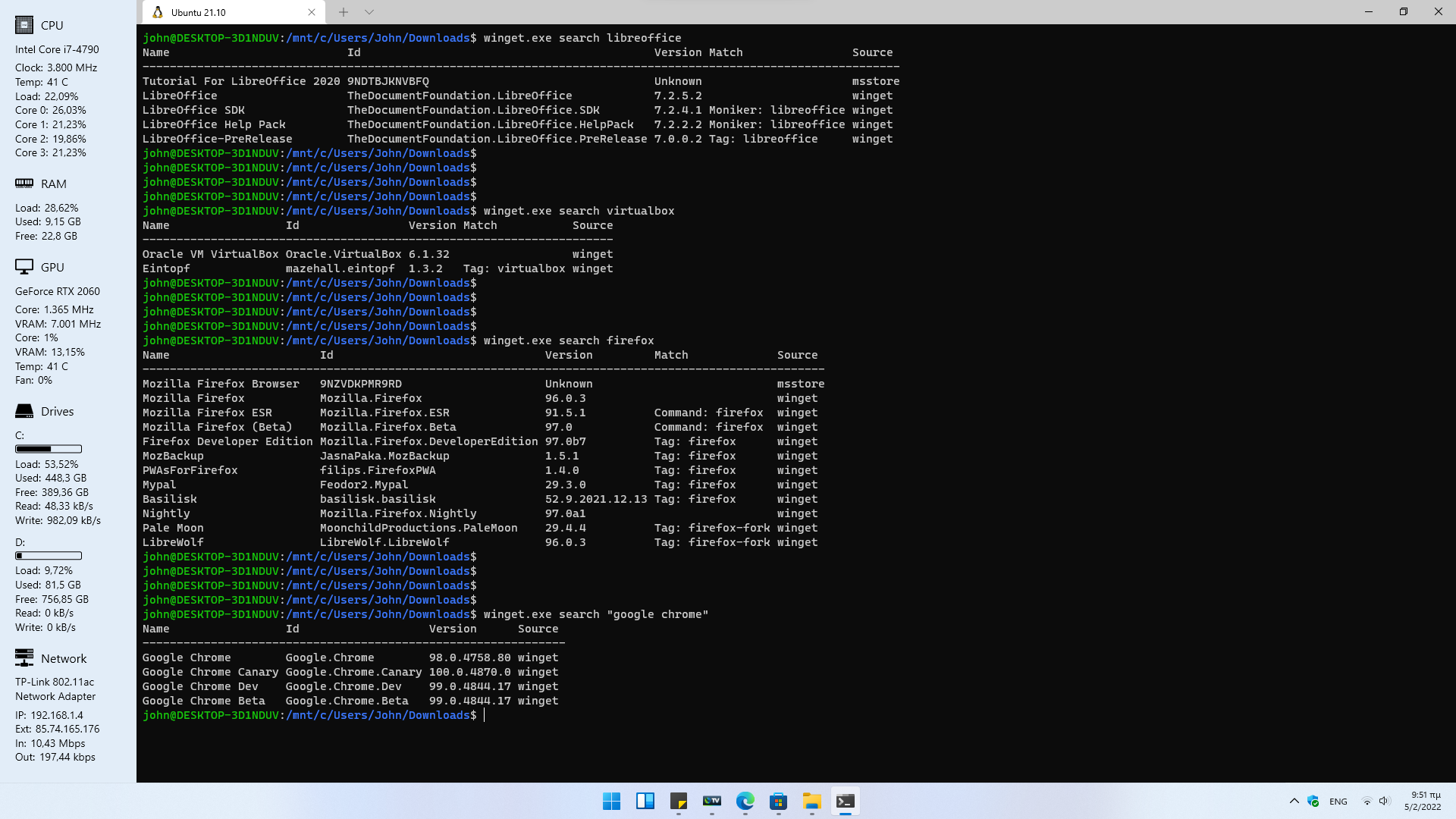Click the RAM module icon in sidebar

pos(24,184)
